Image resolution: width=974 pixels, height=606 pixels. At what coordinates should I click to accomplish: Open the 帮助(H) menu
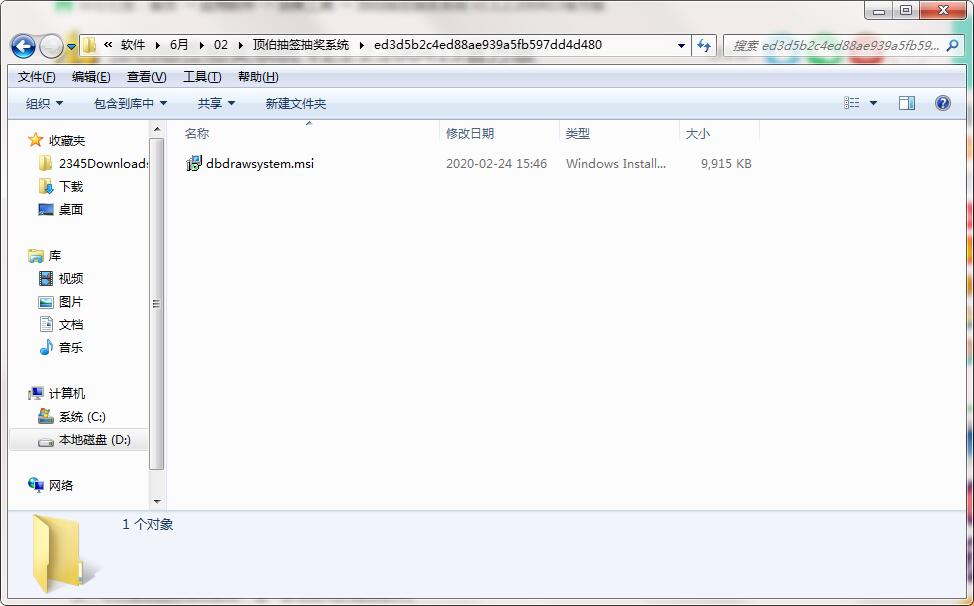(258, 77)
